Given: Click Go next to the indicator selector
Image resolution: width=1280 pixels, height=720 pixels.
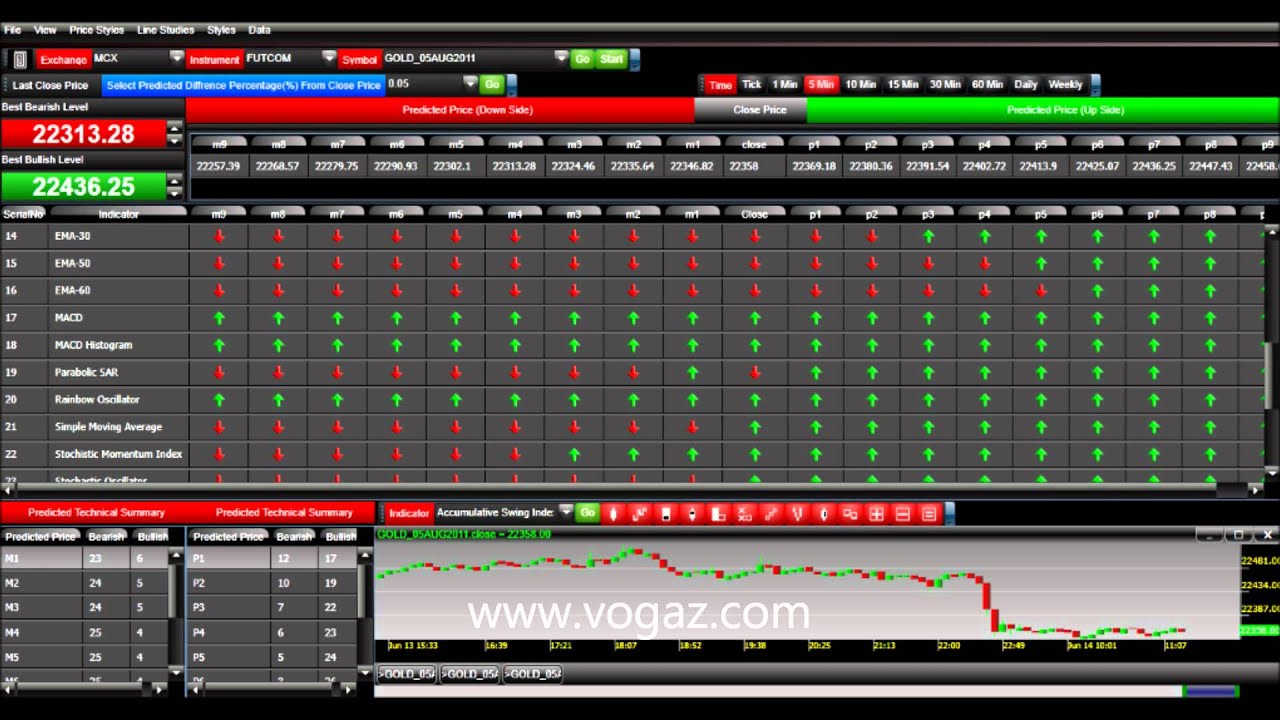Looking at the screenshot, I should [587, 512].
